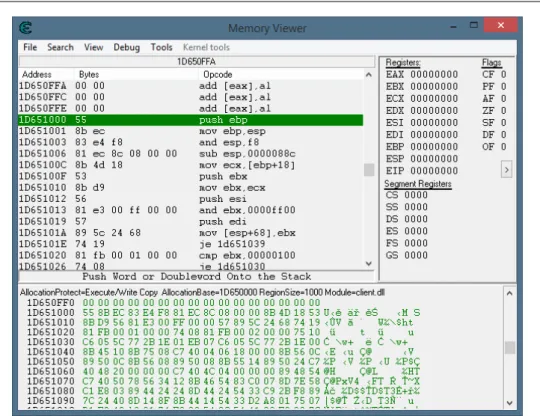The image size is (540, 416).
Task: Select row 1D65101E je 1d651039
Action: [x=191, y=244]
